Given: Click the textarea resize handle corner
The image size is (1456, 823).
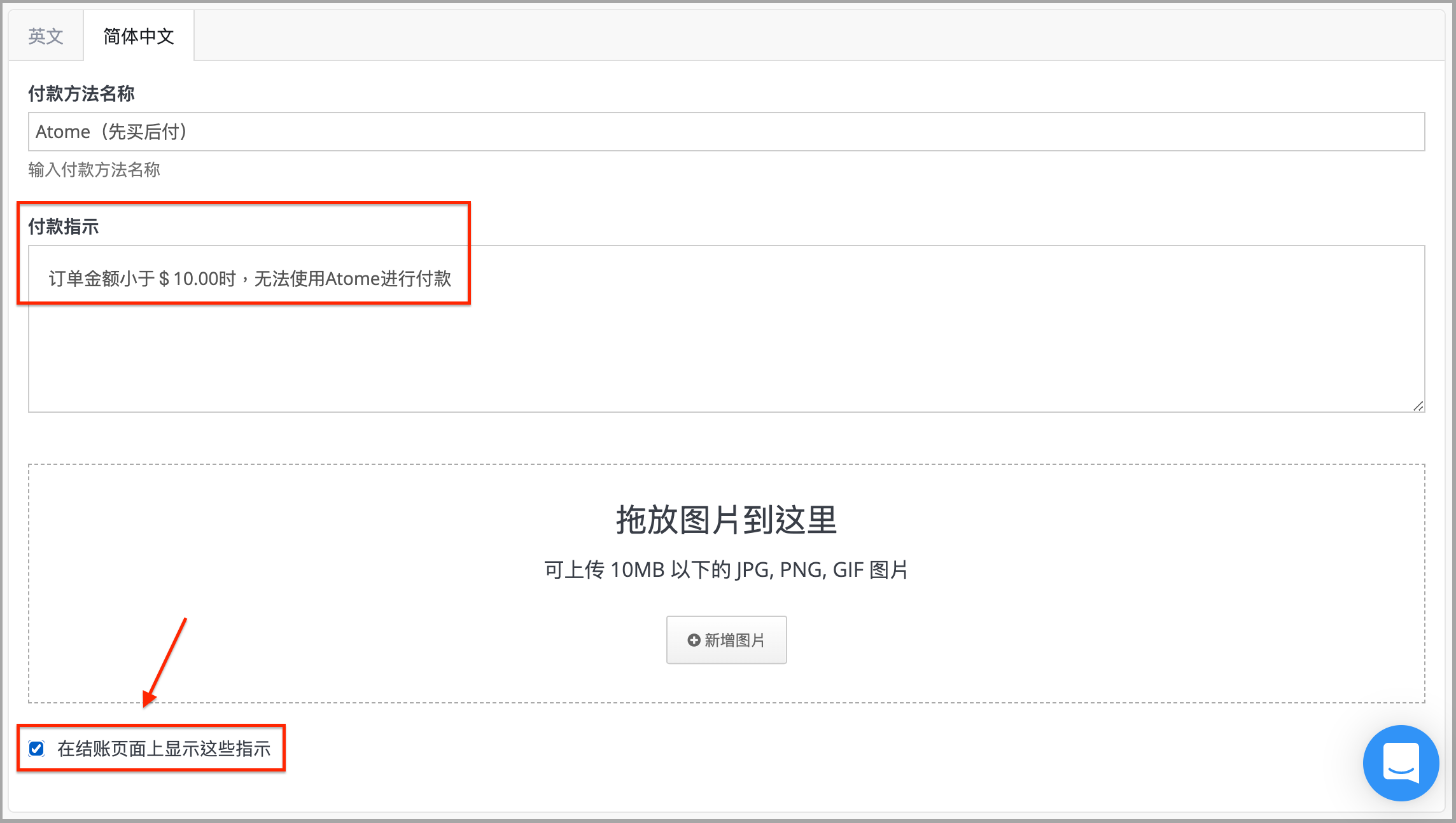Looking at the screenshot, I should pos(1418,406).
